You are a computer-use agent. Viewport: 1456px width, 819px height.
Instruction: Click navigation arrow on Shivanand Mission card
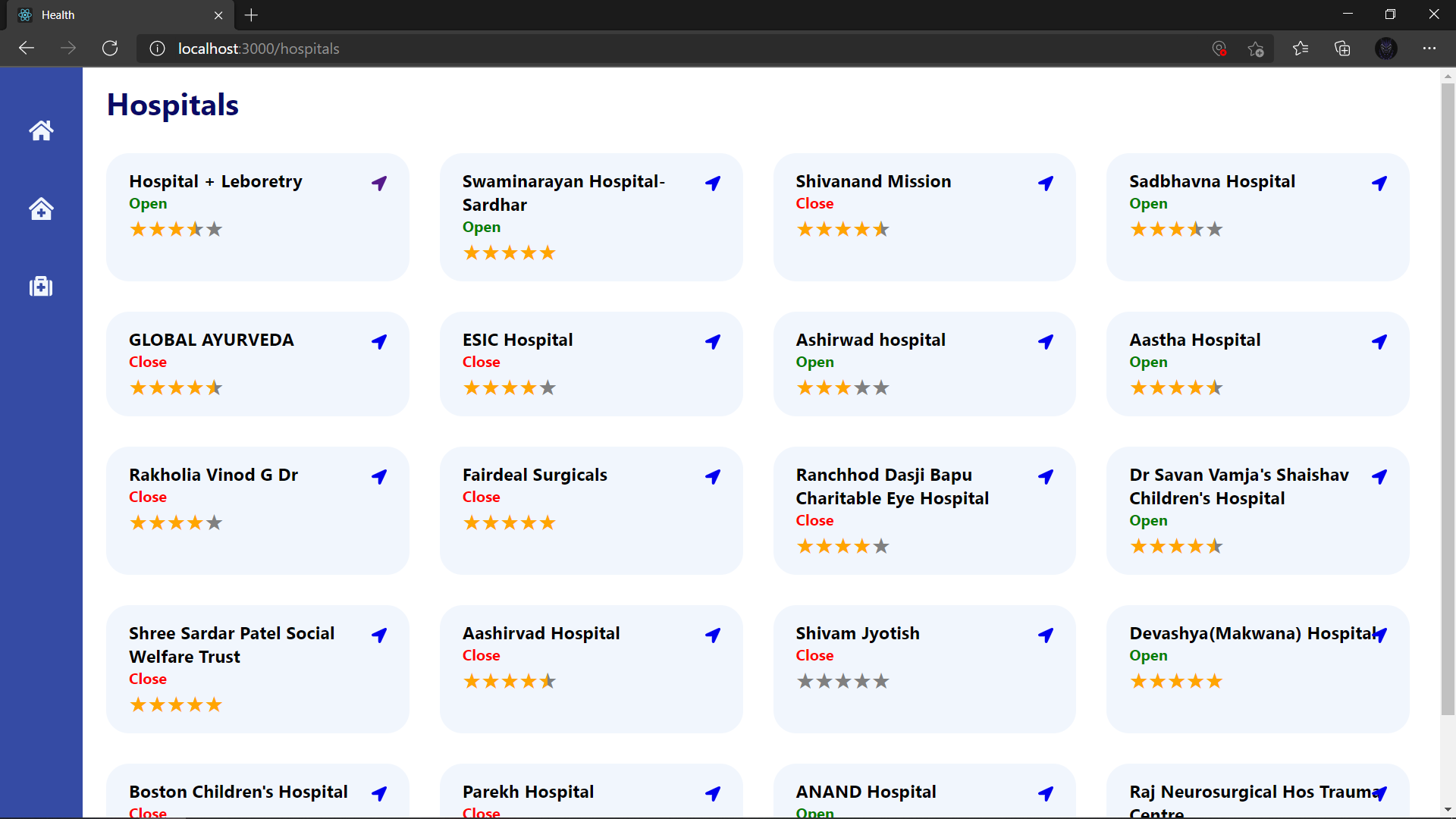[1046, 183]
